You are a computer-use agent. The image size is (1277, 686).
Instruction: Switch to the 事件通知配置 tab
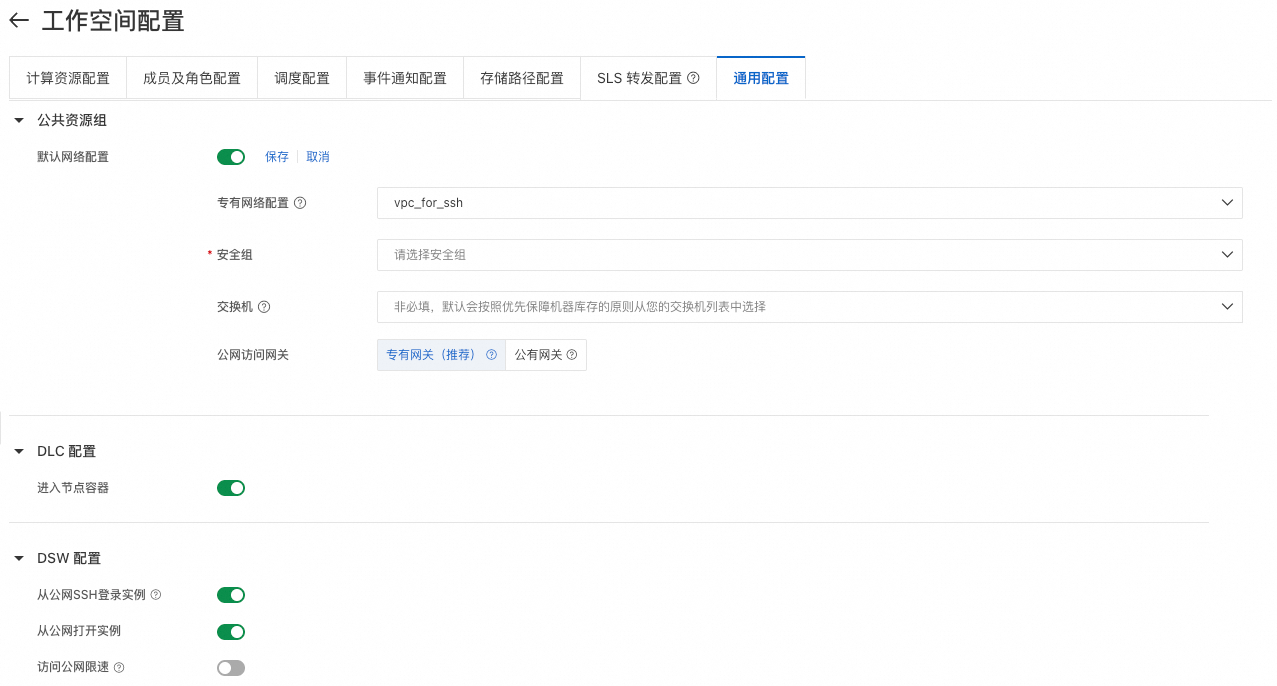coord(405,78)
